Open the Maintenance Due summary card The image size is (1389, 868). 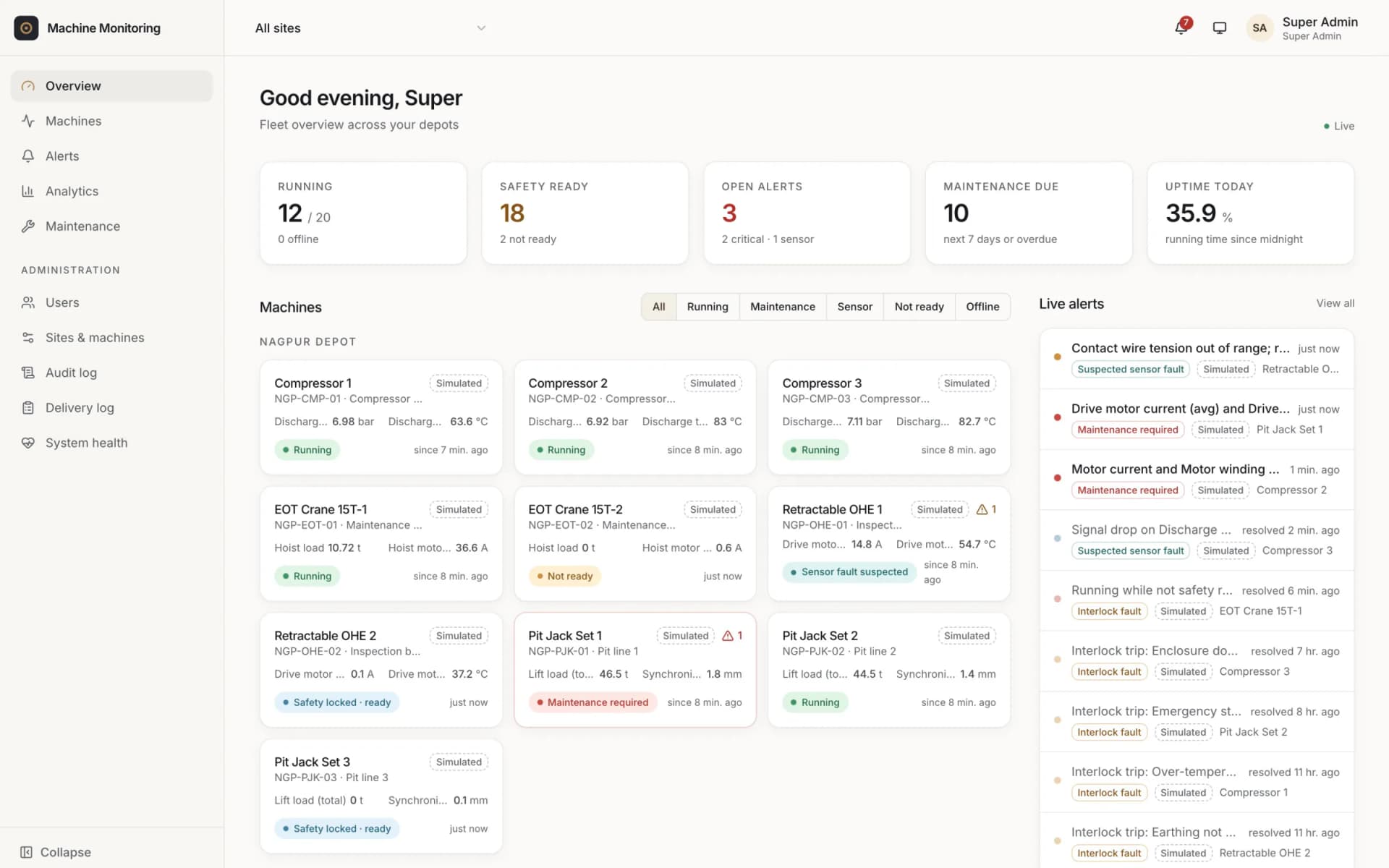click(x=1029, y=213)
